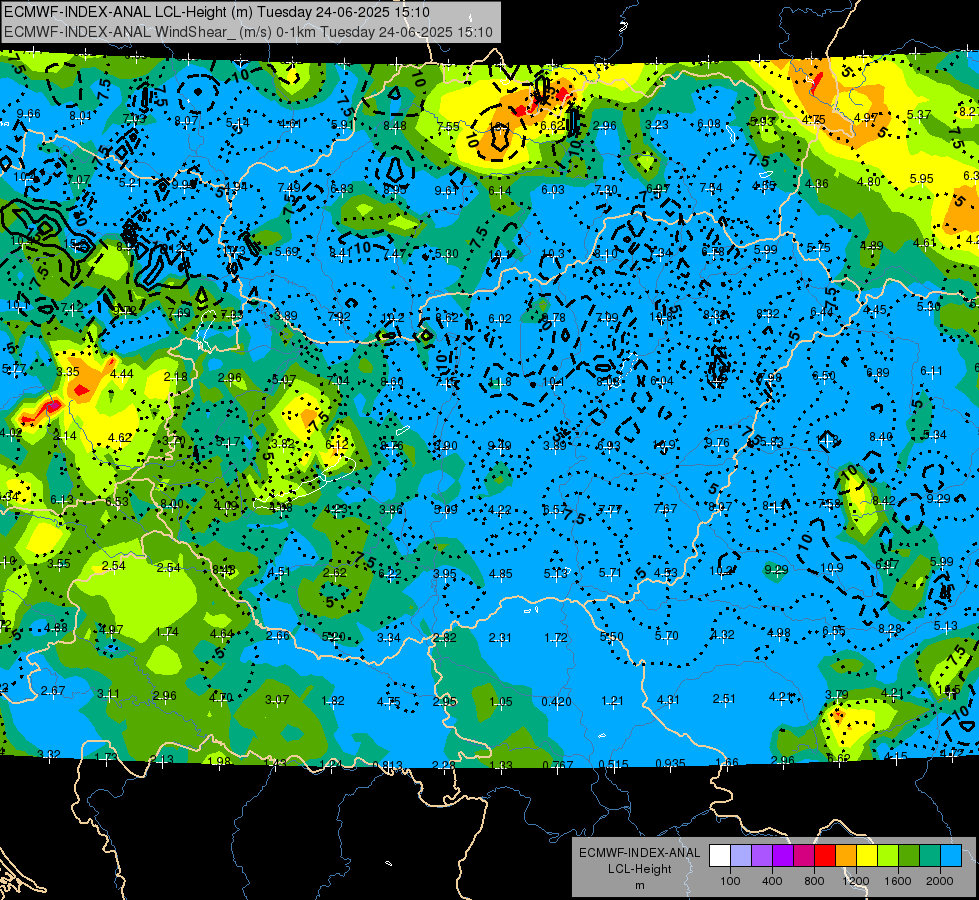This screenshot has height=900, width=979.
Task: Click the legend tick label '100'
Action: pyautogui.click(x=730, y=881)
